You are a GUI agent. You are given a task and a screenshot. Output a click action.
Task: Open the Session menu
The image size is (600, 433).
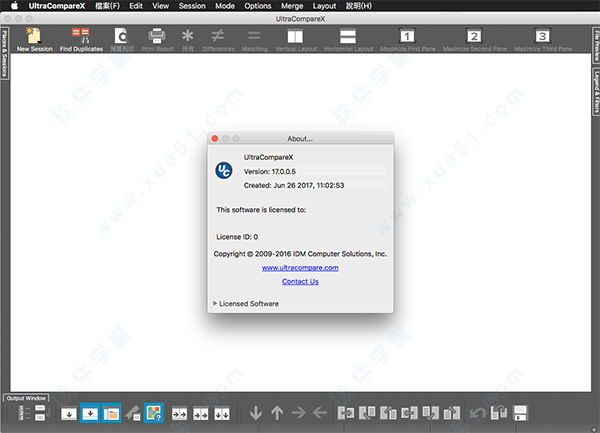pos(192,6)
